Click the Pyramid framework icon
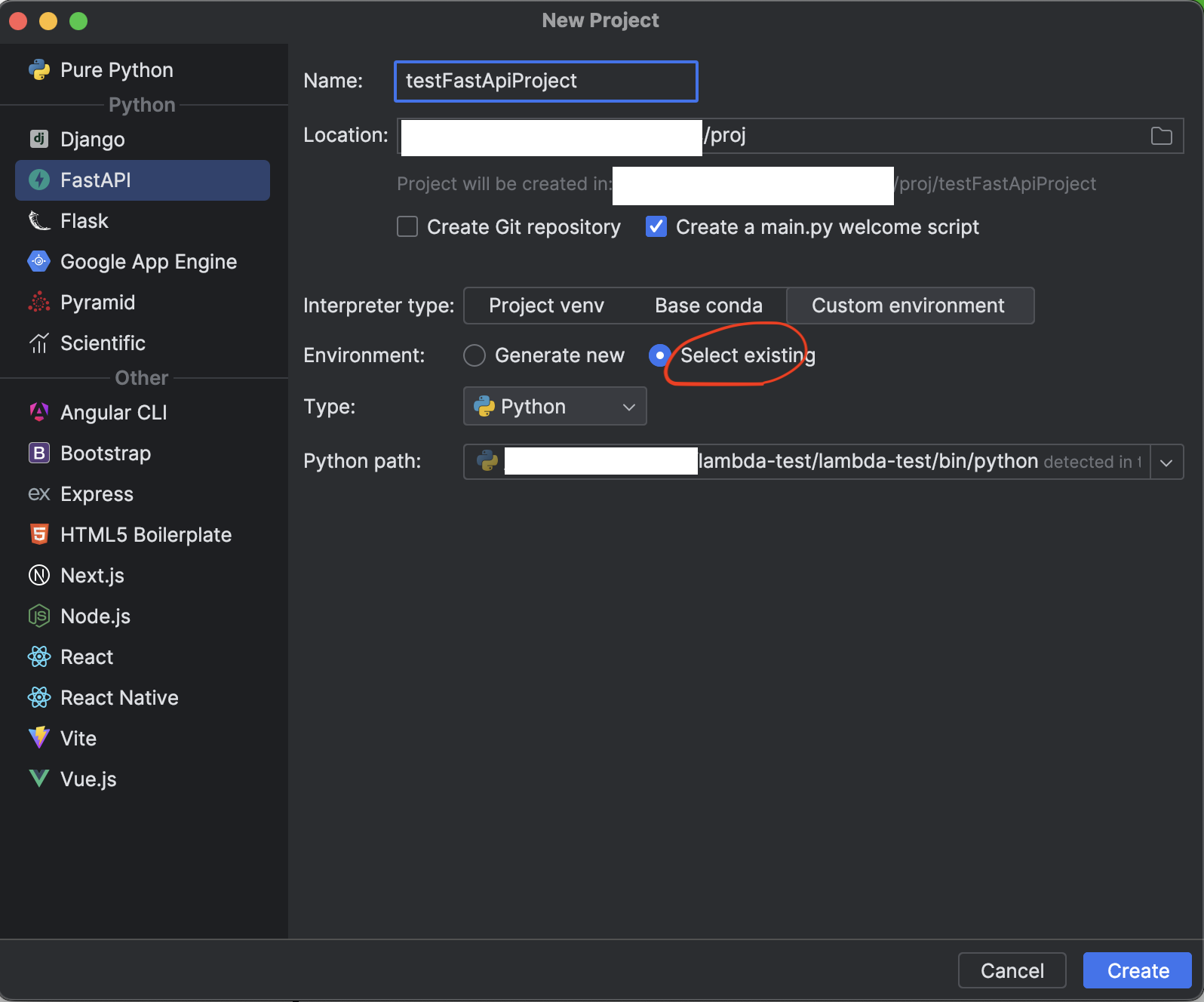1204x1002 pixels. (x=39, y=303)
